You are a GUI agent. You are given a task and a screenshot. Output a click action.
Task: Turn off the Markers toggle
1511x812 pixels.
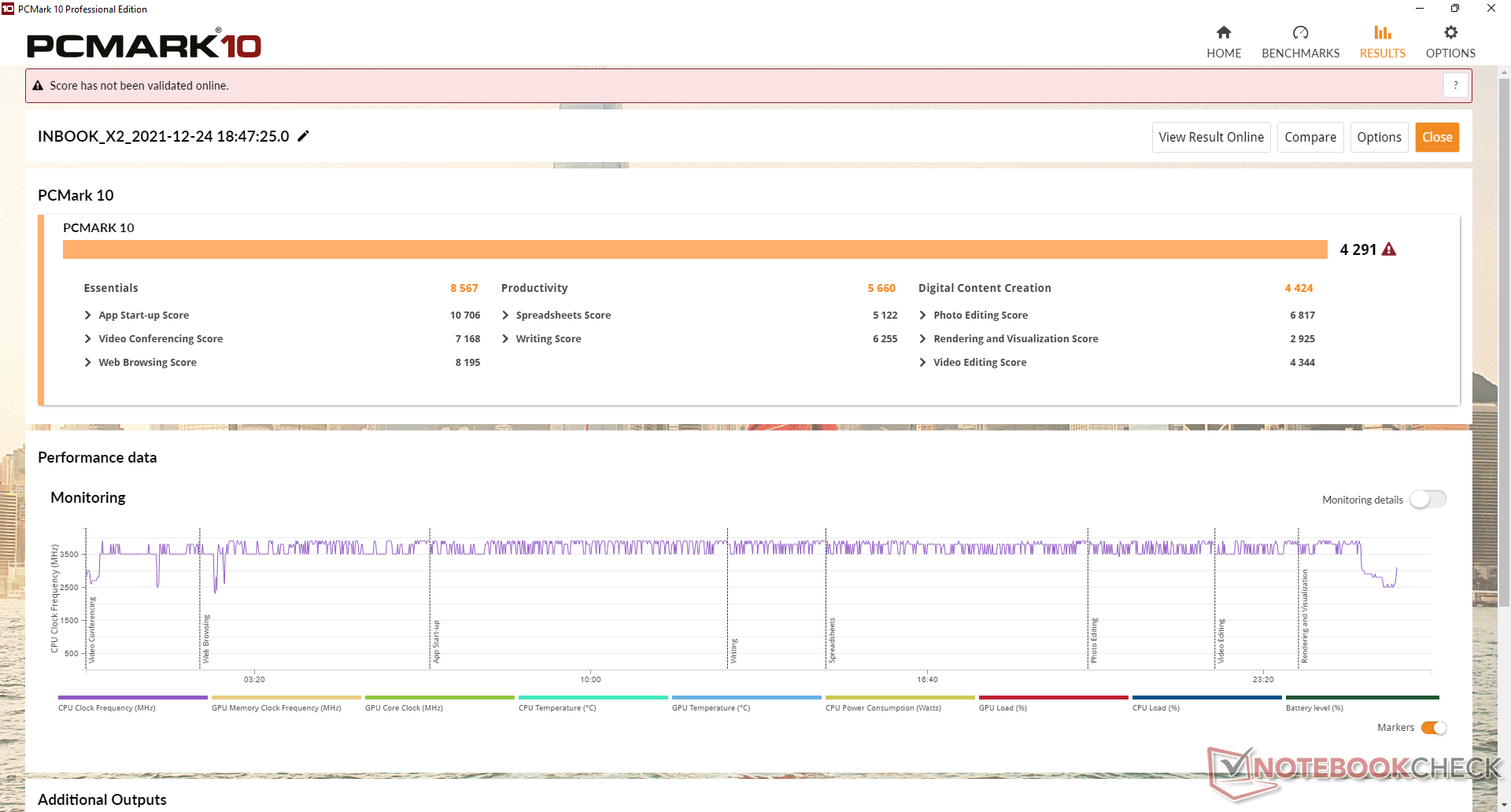[1434, 728]
